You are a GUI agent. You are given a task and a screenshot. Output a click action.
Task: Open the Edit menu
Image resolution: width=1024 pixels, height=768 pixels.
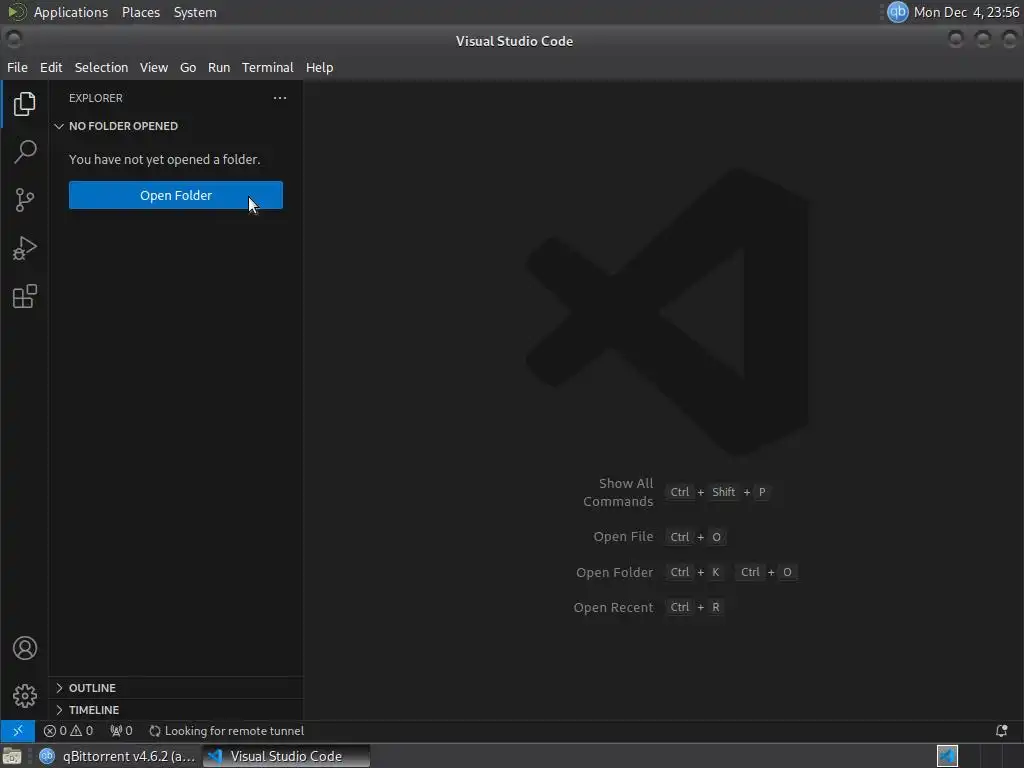tap(51, 67)
